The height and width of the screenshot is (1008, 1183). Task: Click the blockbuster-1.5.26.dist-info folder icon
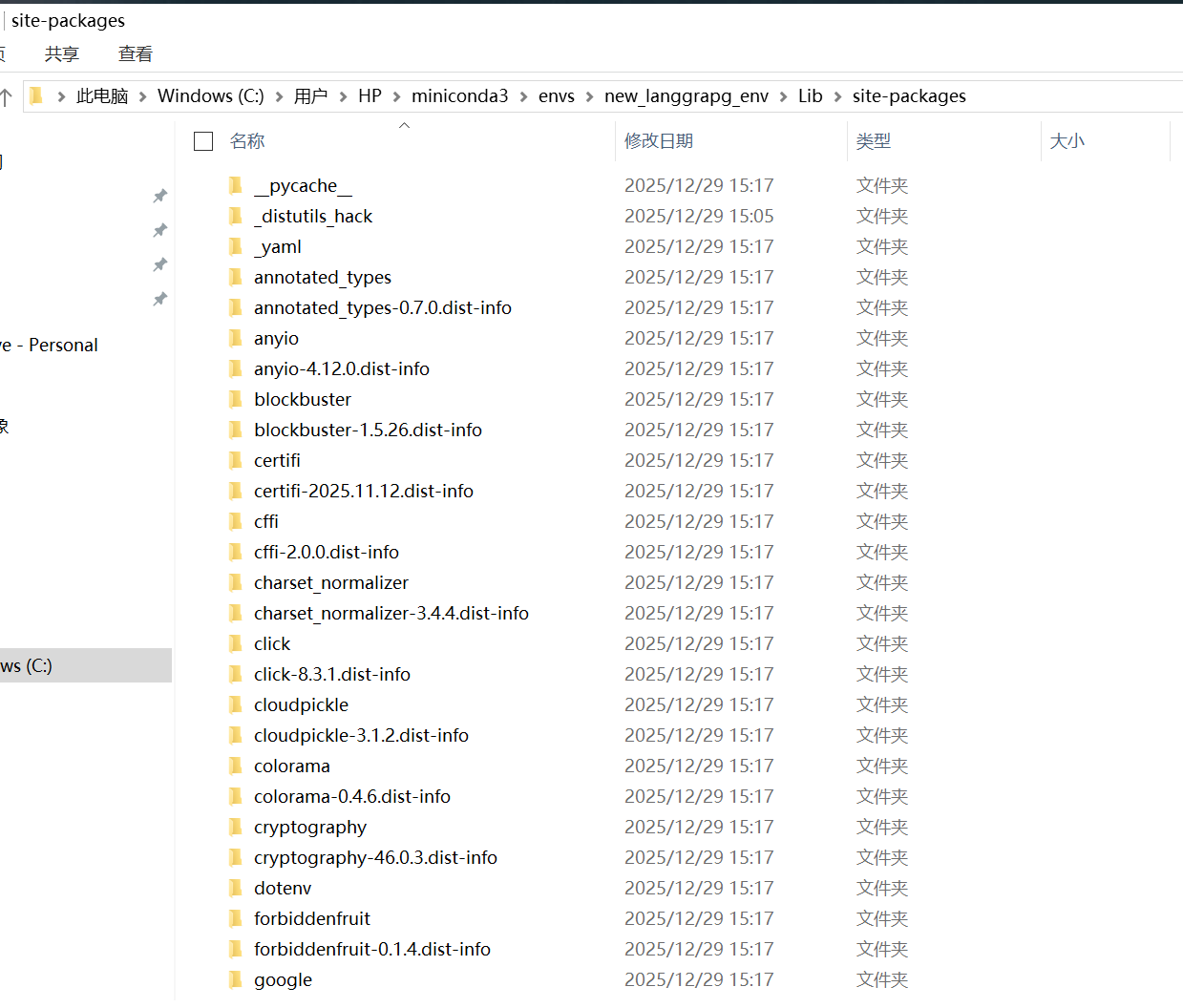pyautogui.click(x=236, y=430)
